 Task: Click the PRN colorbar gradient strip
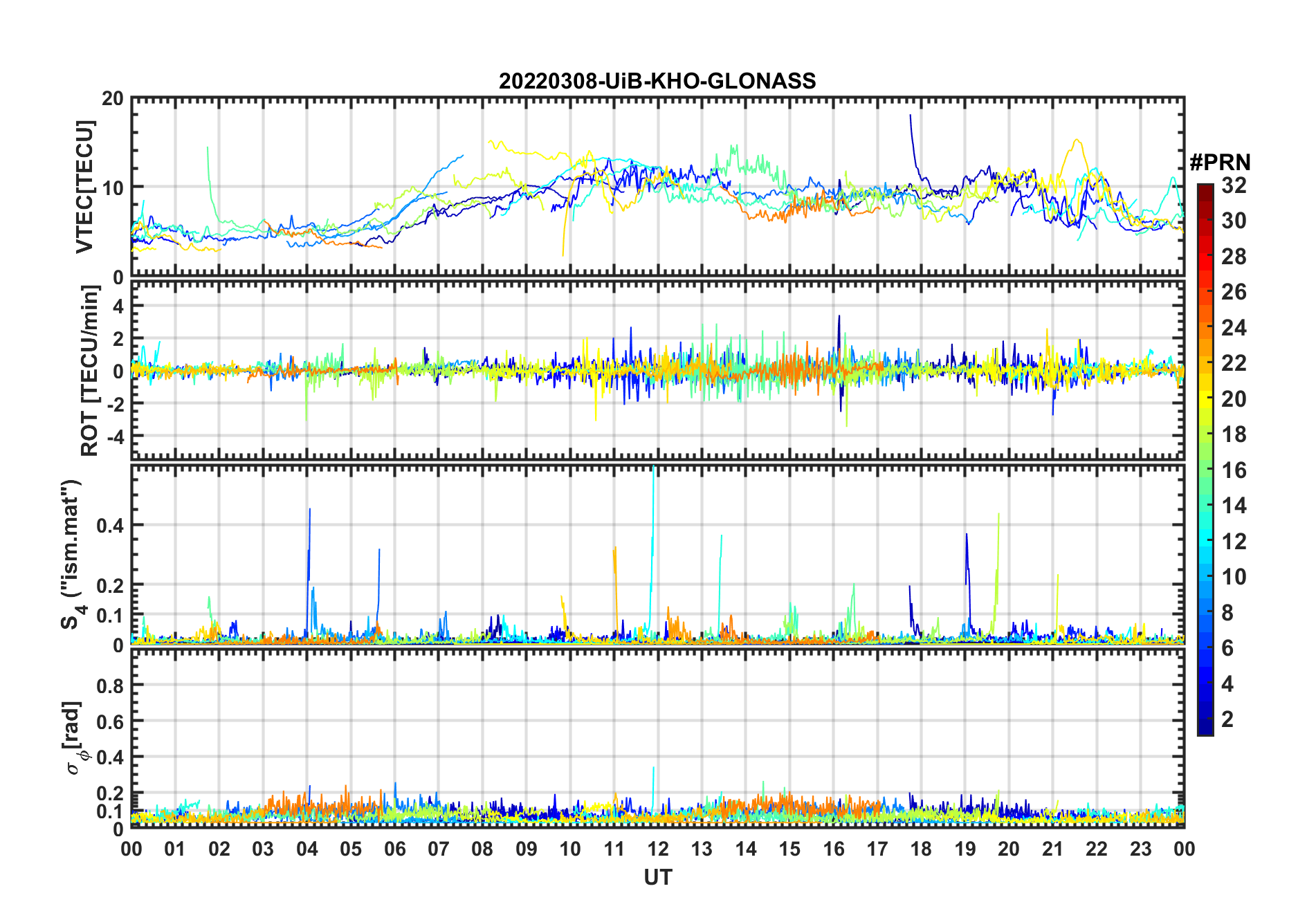[x=1205, y=459]
